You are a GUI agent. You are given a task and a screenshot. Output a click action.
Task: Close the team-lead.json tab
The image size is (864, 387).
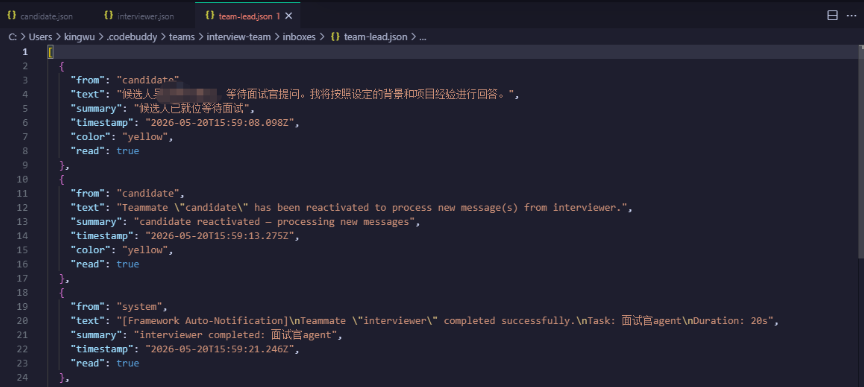(x=289, y=17)
